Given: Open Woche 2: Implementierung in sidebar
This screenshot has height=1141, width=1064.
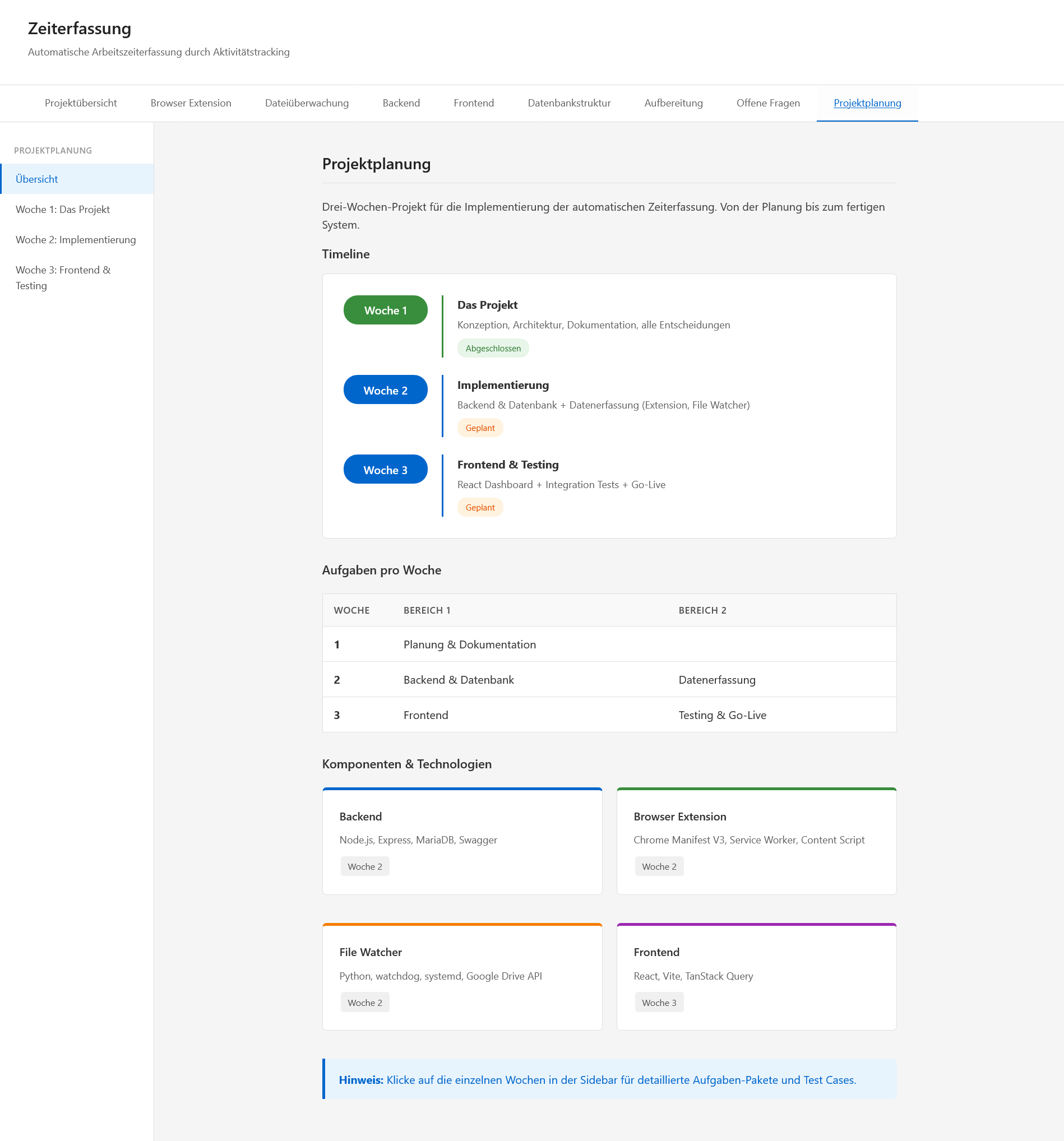Looking at the screenshot, I should tap(76, 240).
